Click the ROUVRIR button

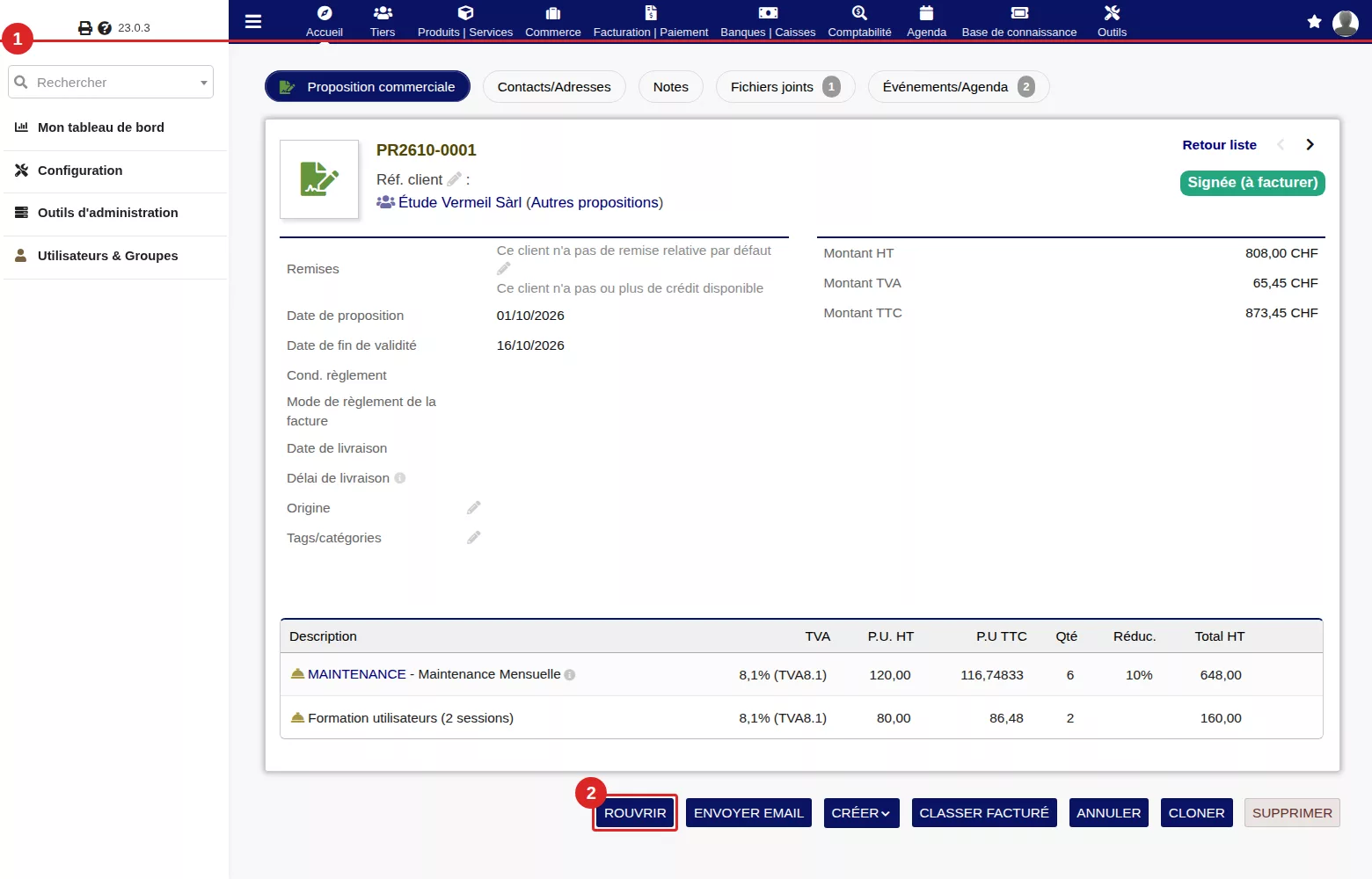tap(635, 813)
